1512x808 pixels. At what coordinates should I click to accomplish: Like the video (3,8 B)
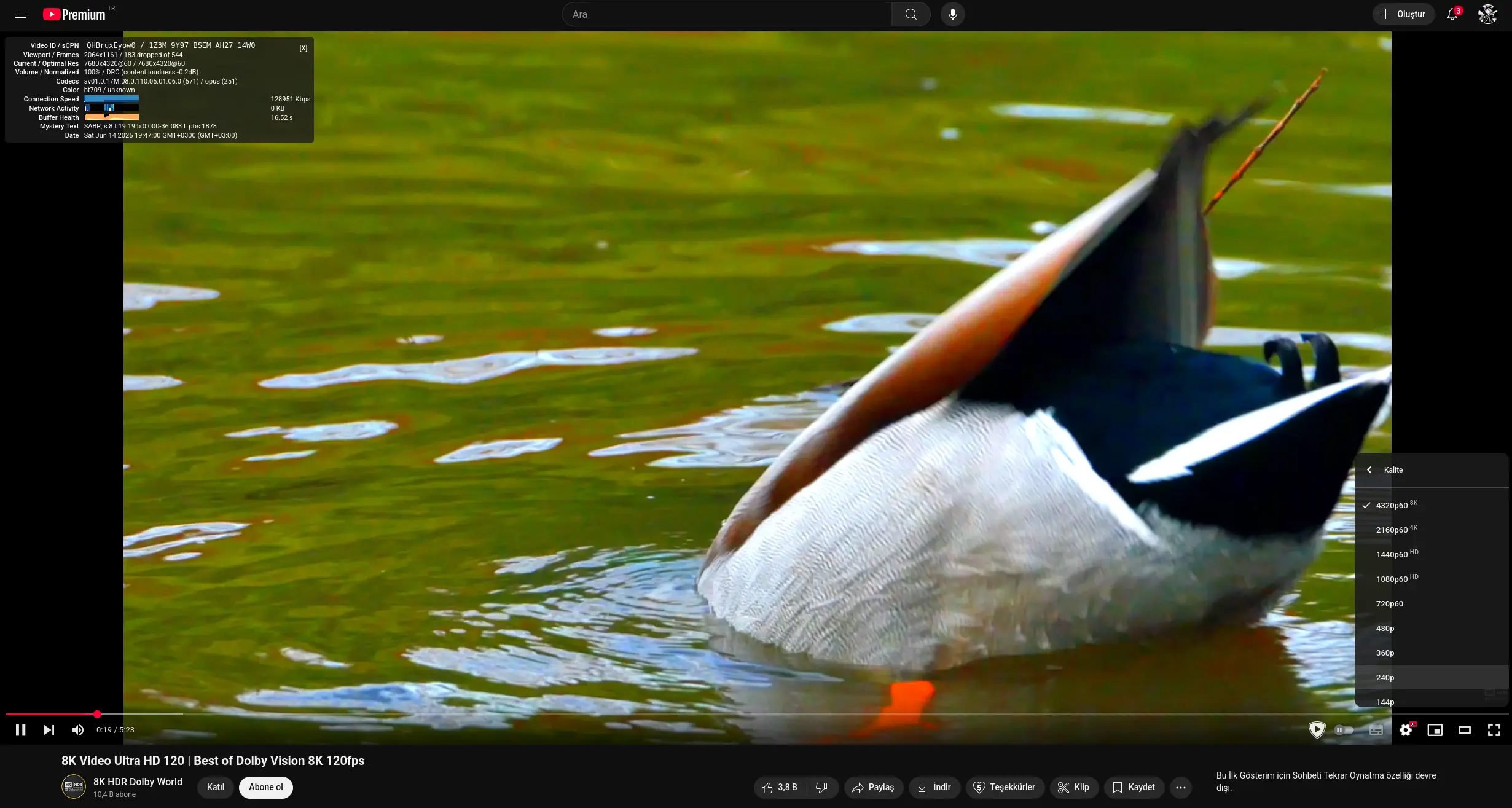coord(780,787)
